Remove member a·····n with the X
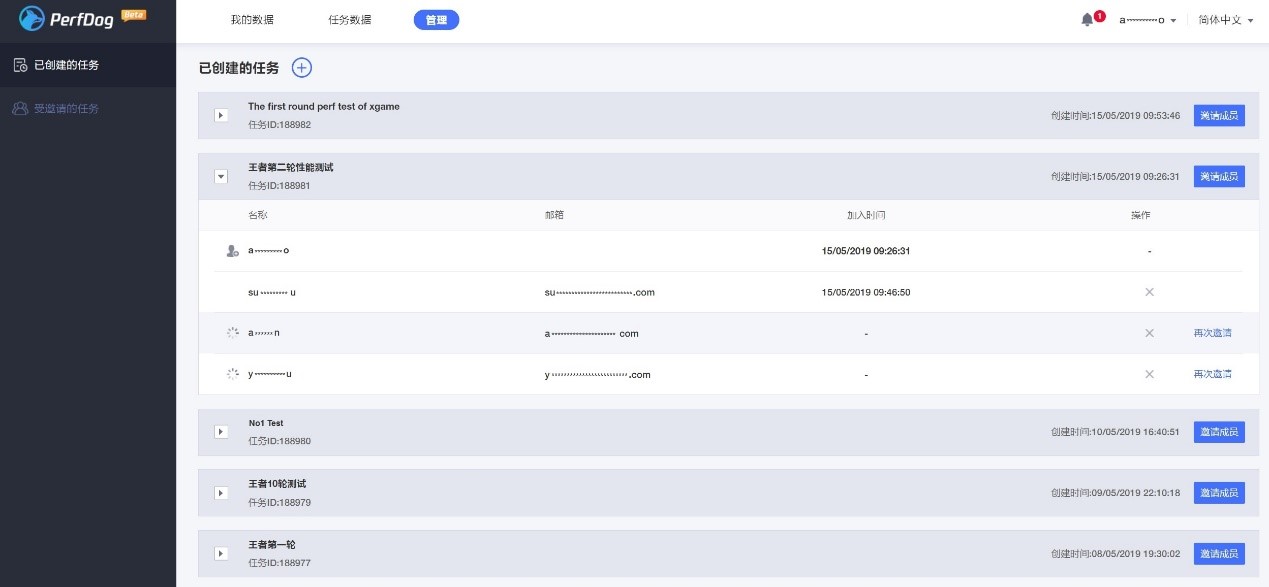 [1149, 332]
